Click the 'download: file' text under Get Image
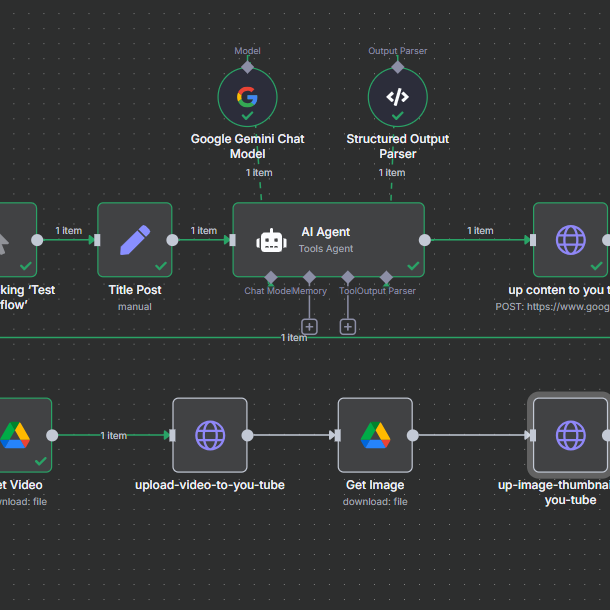This screenshot has height=610, width=610. click(375, 502)
